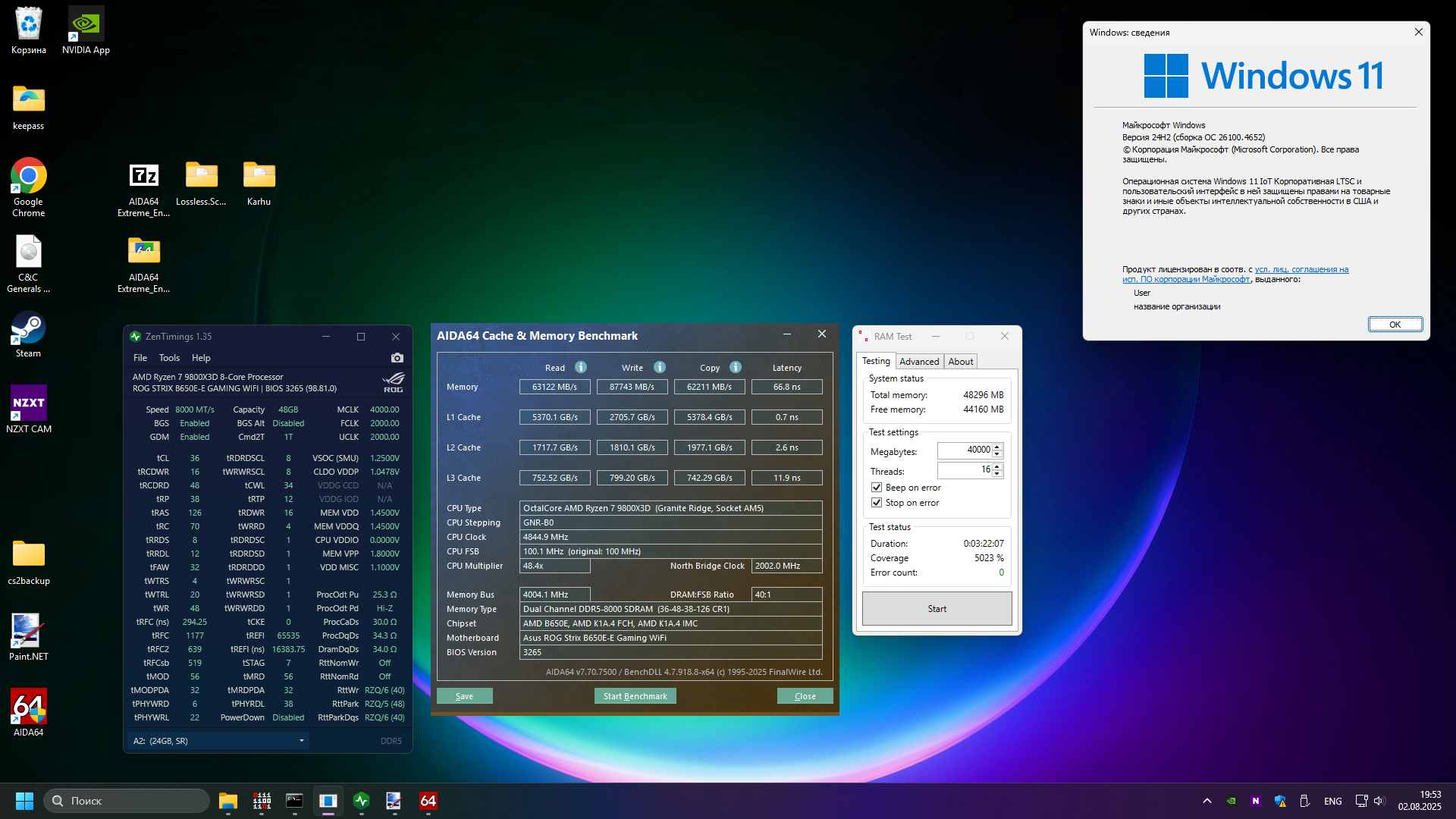Open the Karhu folder on desktop
This screenshot has height=819, width=1456.
[x=259, y=182]
